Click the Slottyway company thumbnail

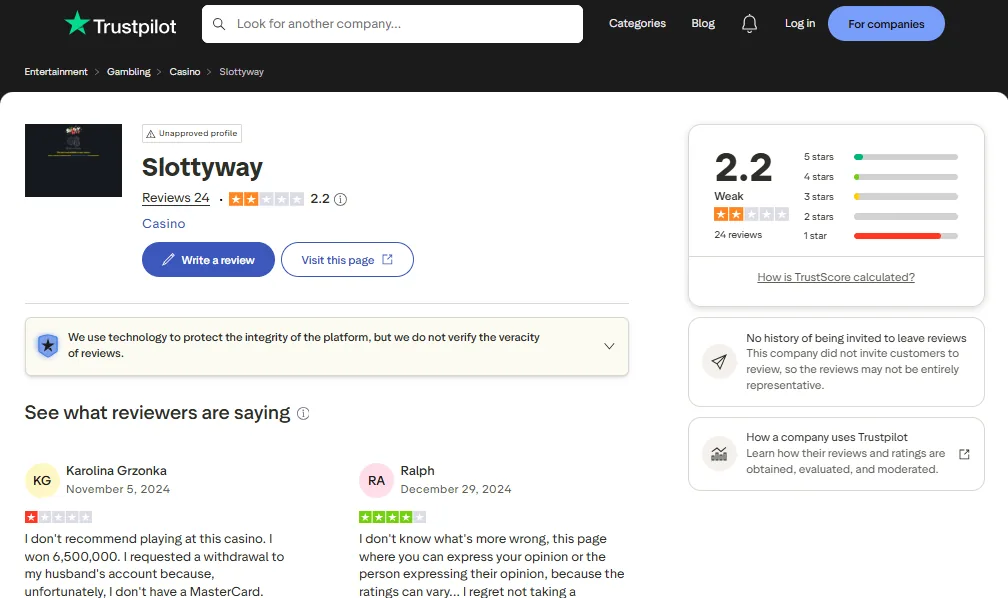coord(73,160)
